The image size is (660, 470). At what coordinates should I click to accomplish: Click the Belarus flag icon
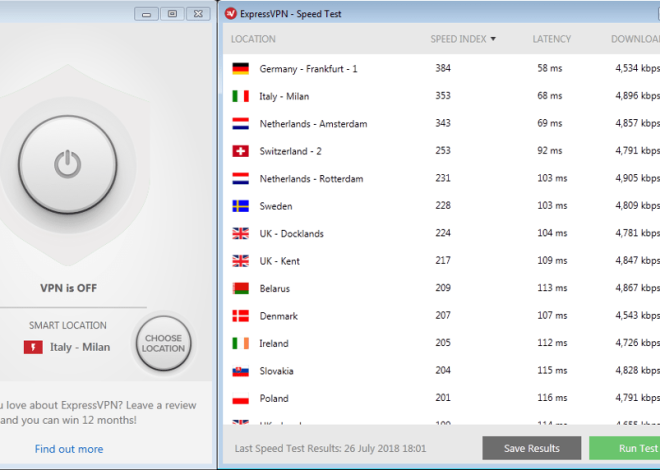tap(241, 288)
